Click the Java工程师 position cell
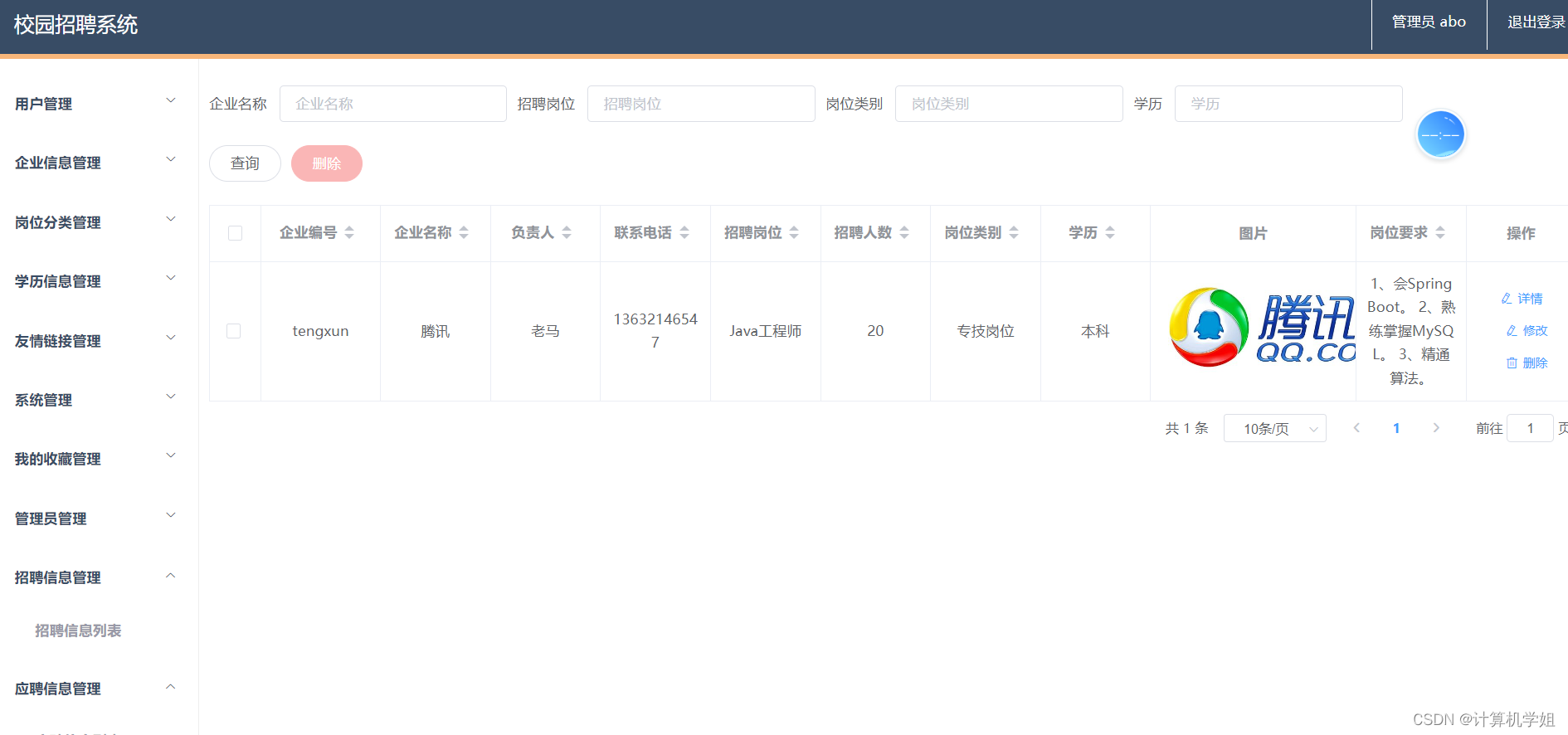 point(766,331)
